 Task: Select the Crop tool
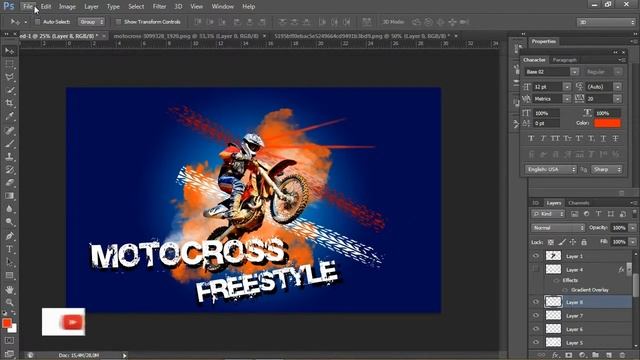10,103
